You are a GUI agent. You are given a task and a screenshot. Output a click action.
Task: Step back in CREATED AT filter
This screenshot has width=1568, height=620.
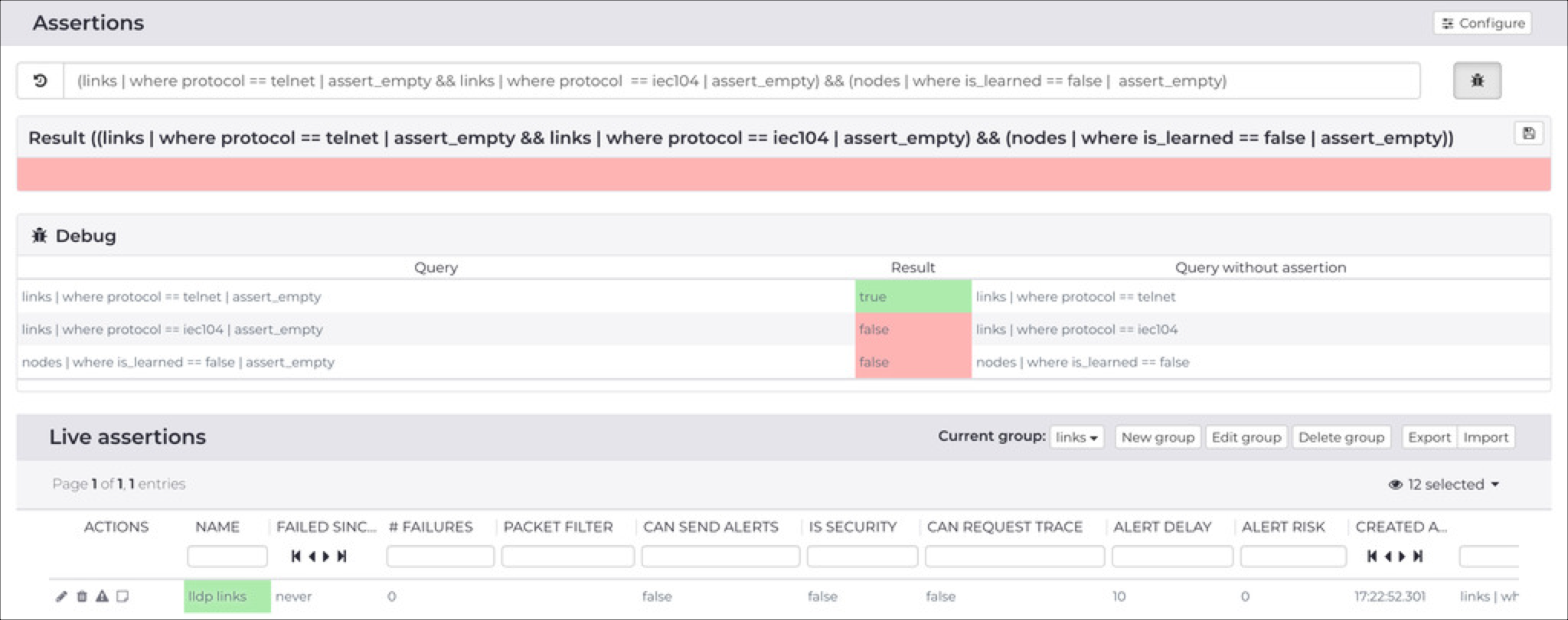[x=1388, y=556]
